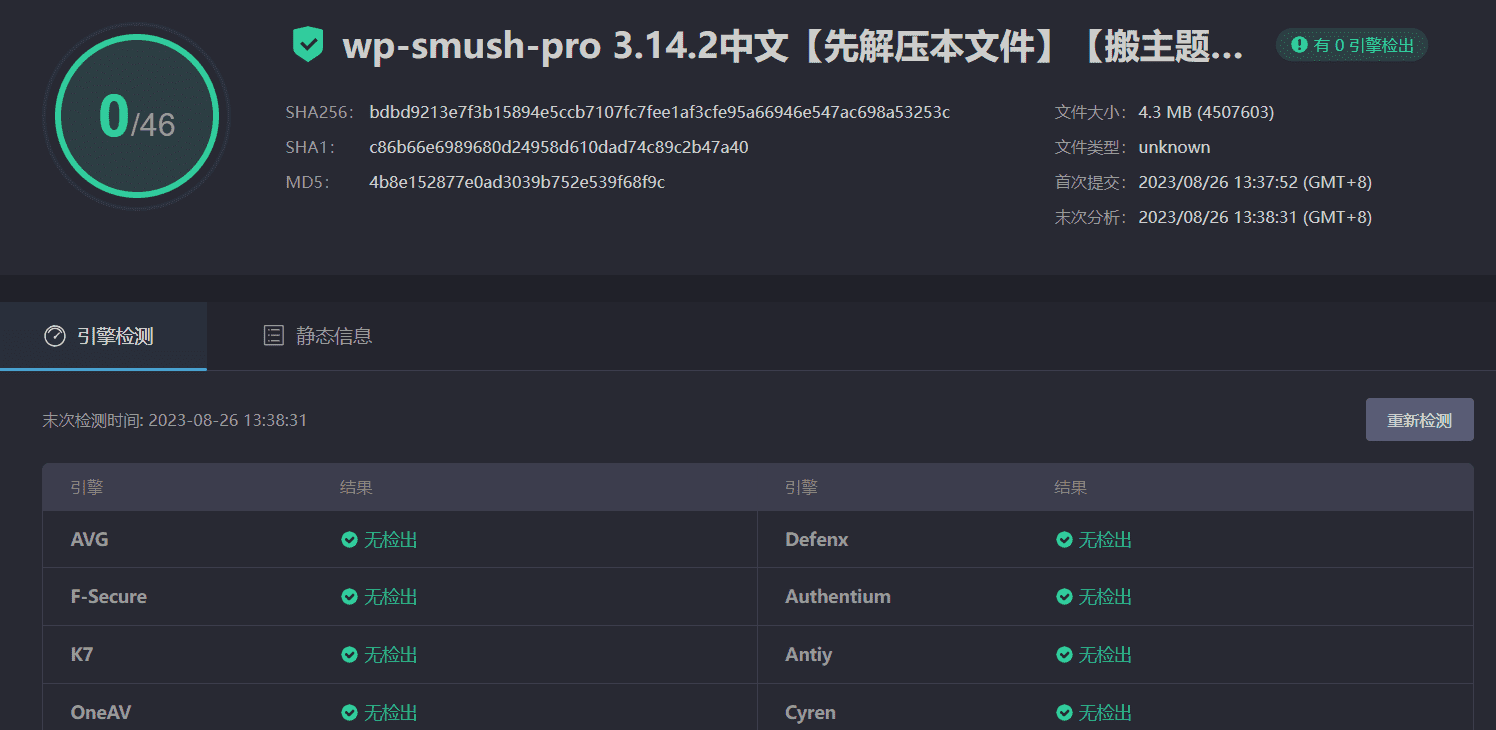Click the exclamation icon in the detection badge
Viewport: 1496px width, 730px height.
click(x=1299, y=45)
